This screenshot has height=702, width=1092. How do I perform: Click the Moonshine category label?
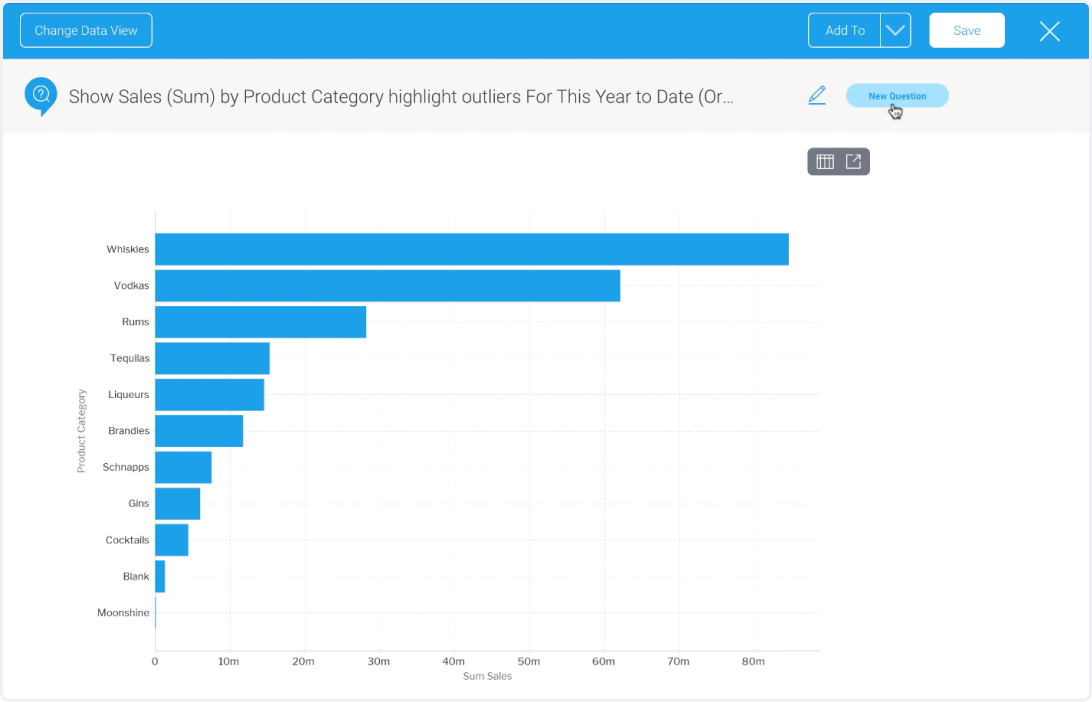[x=123, y=612]
